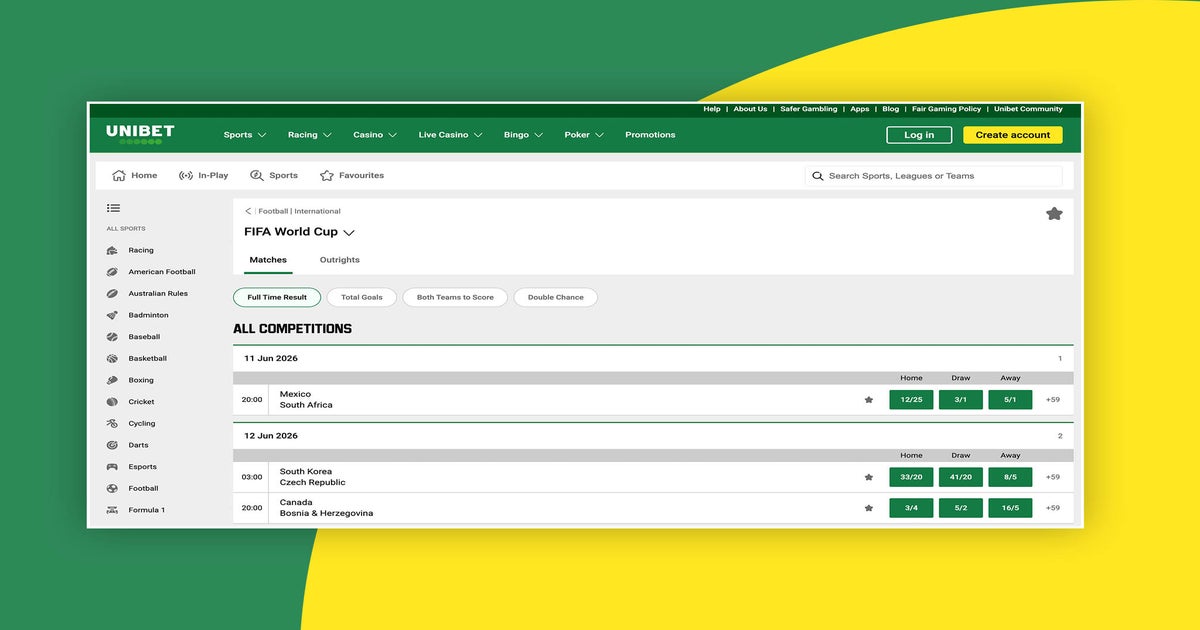Open the Safer Gambling link
The image size is (1200, 630).
tap(809, 109)
